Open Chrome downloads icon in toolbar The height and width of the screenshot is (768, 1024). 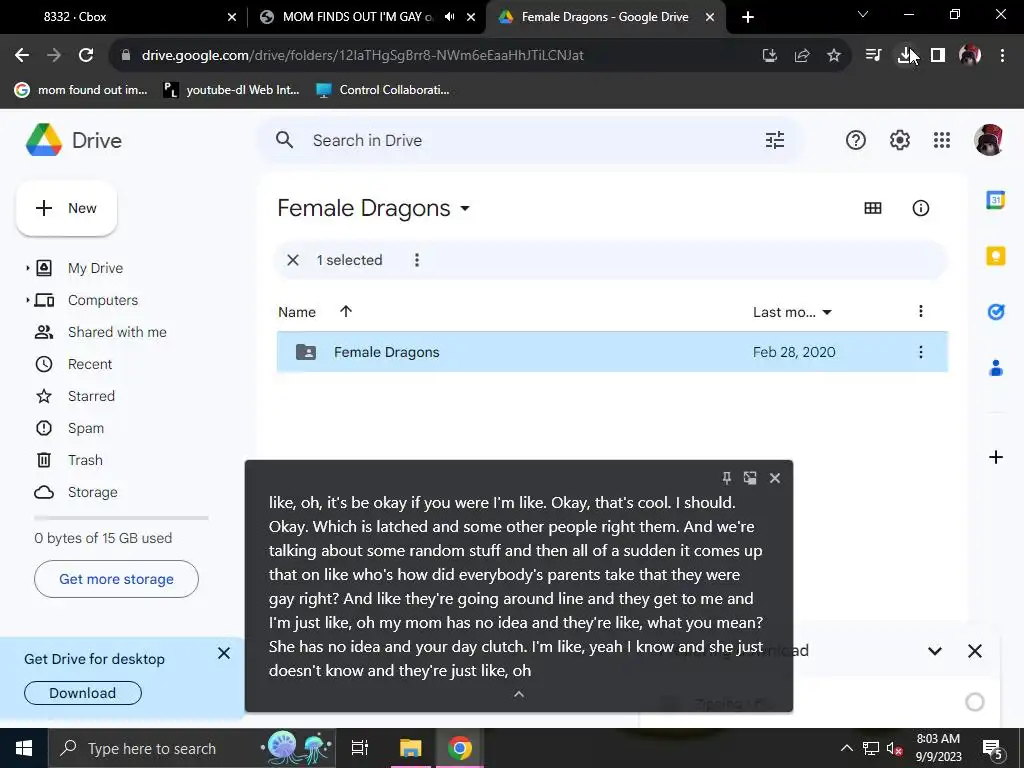click(x=904, y=56)
